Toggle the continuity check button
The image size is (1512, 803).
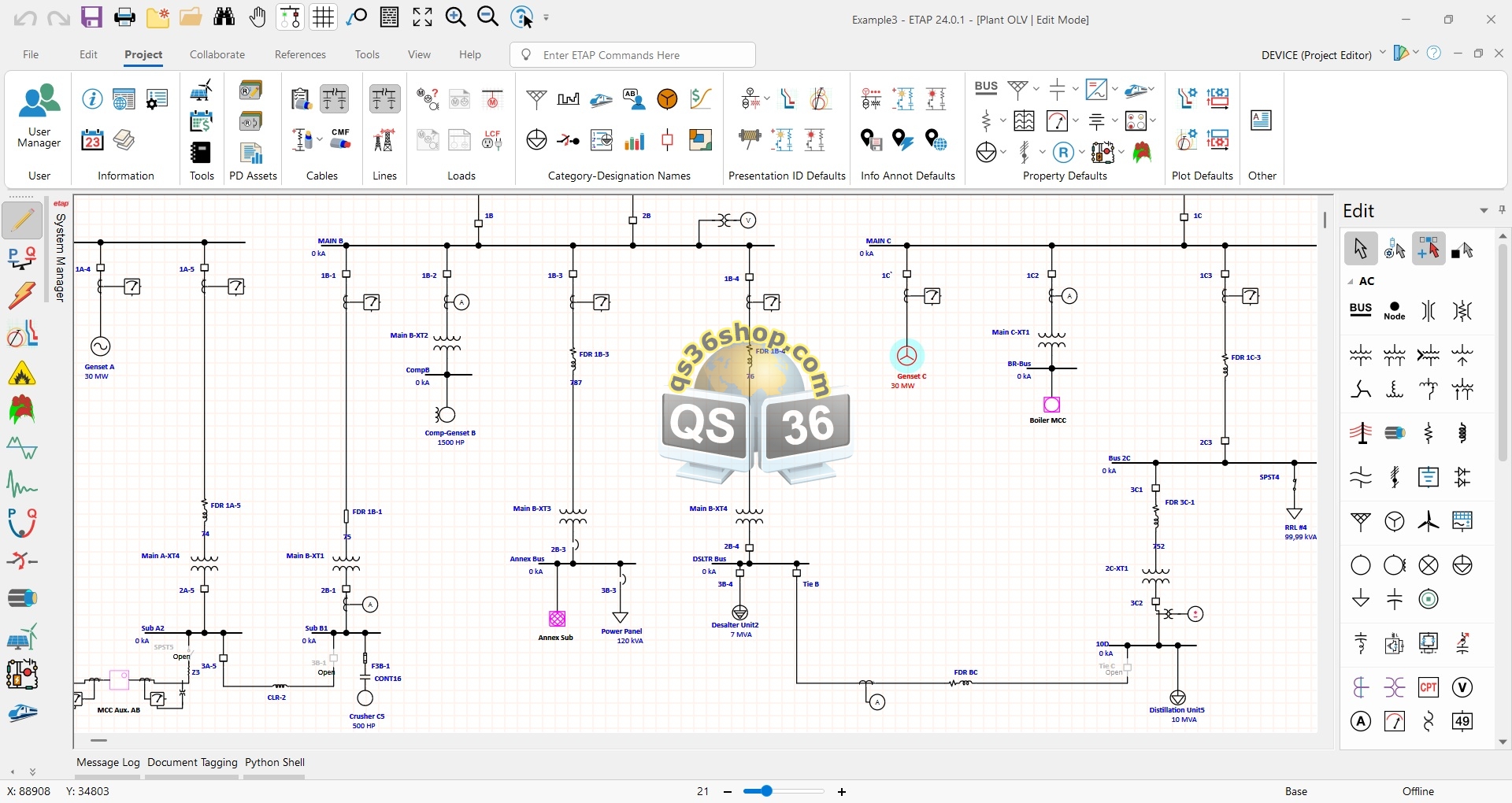pyautogui.click(x=291, y=17)
